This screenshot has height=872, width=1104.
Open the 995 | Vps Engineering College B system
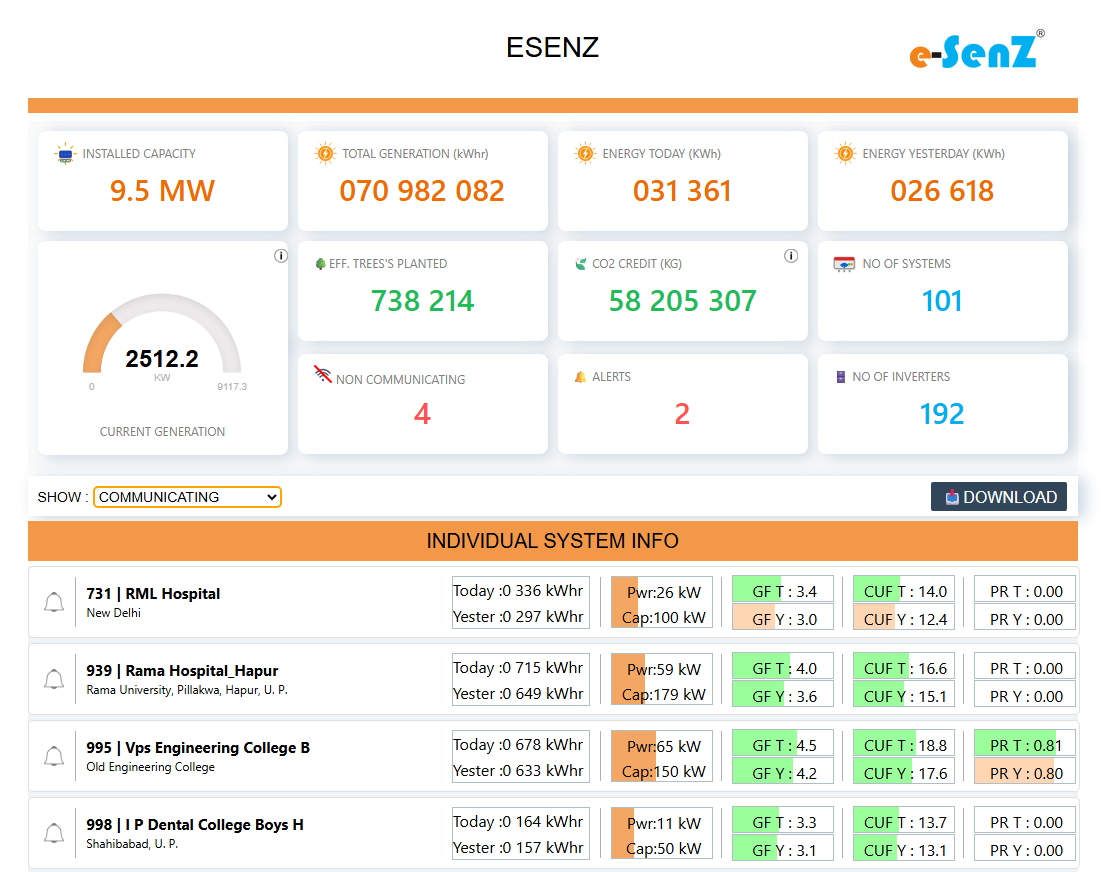198,747
